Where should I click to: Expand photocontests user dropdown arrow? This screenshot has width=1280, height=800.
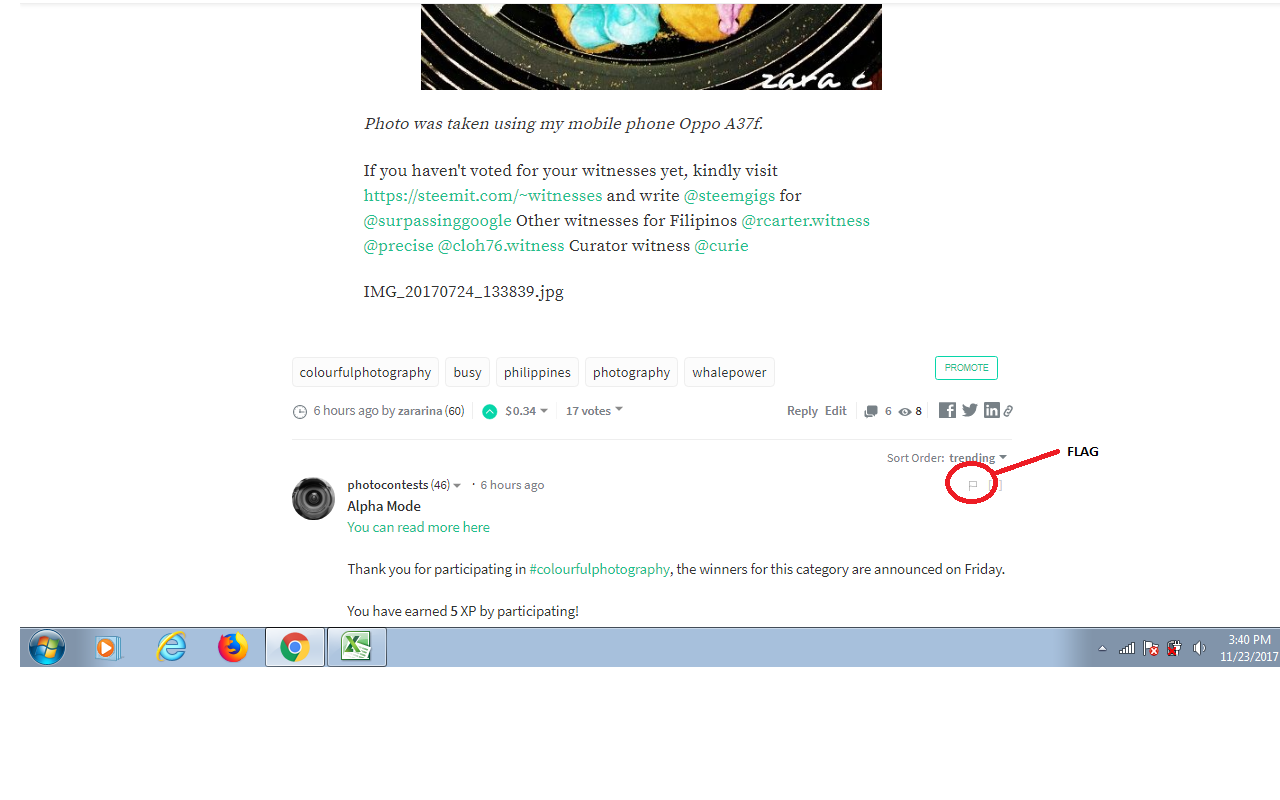[x=457, y=486]
